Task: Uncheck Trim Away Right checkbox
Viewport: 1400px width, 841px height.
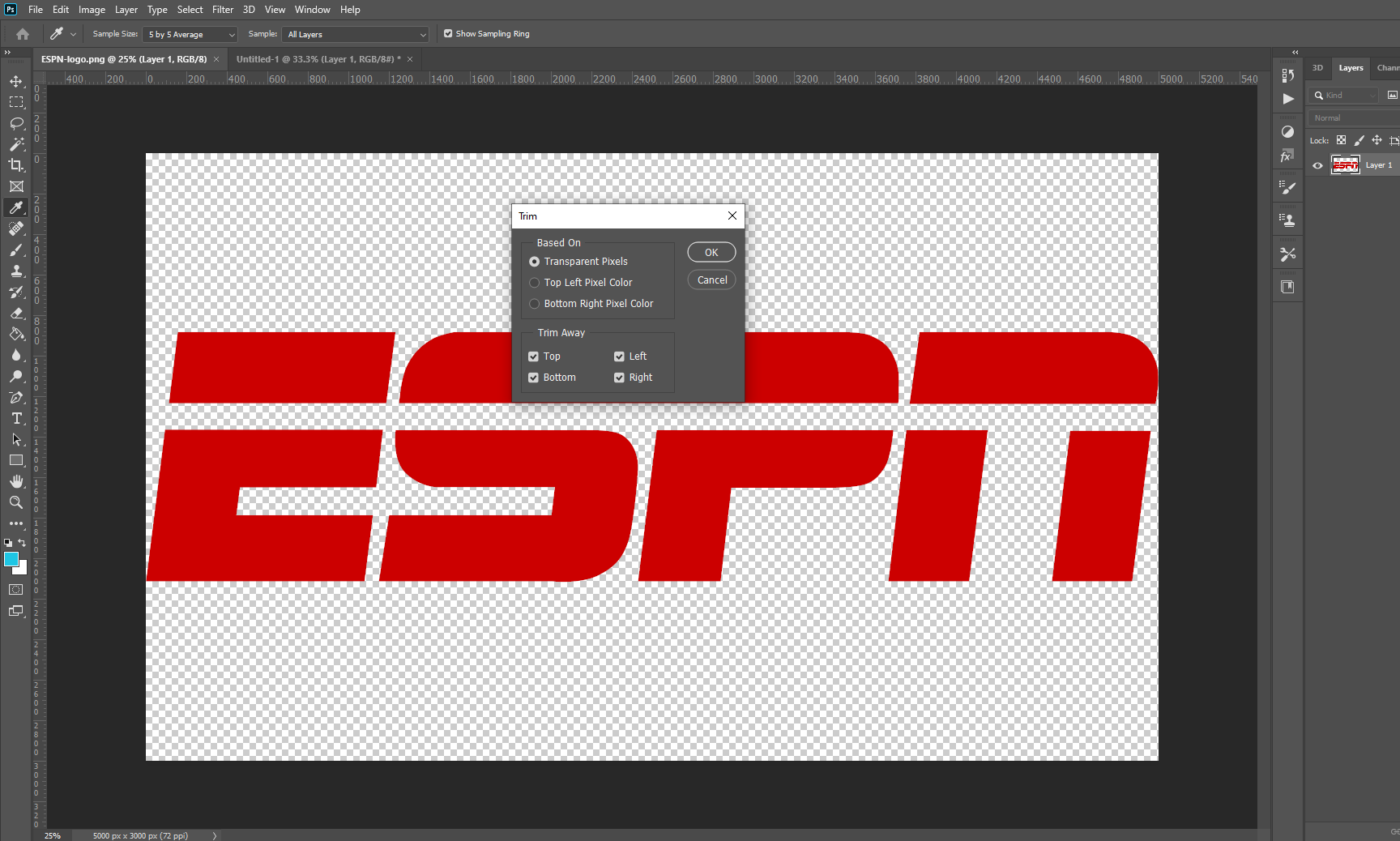Action: pyautogui.click(x=619, y=378)
